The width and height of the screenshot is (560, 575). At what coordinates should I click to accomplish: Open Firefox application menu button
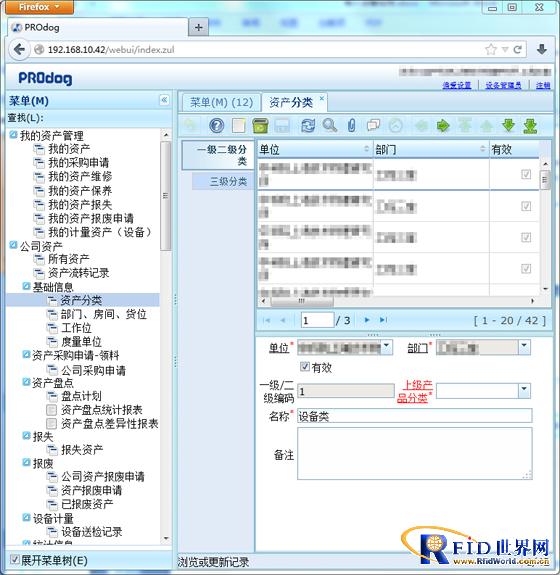(40, 7)
